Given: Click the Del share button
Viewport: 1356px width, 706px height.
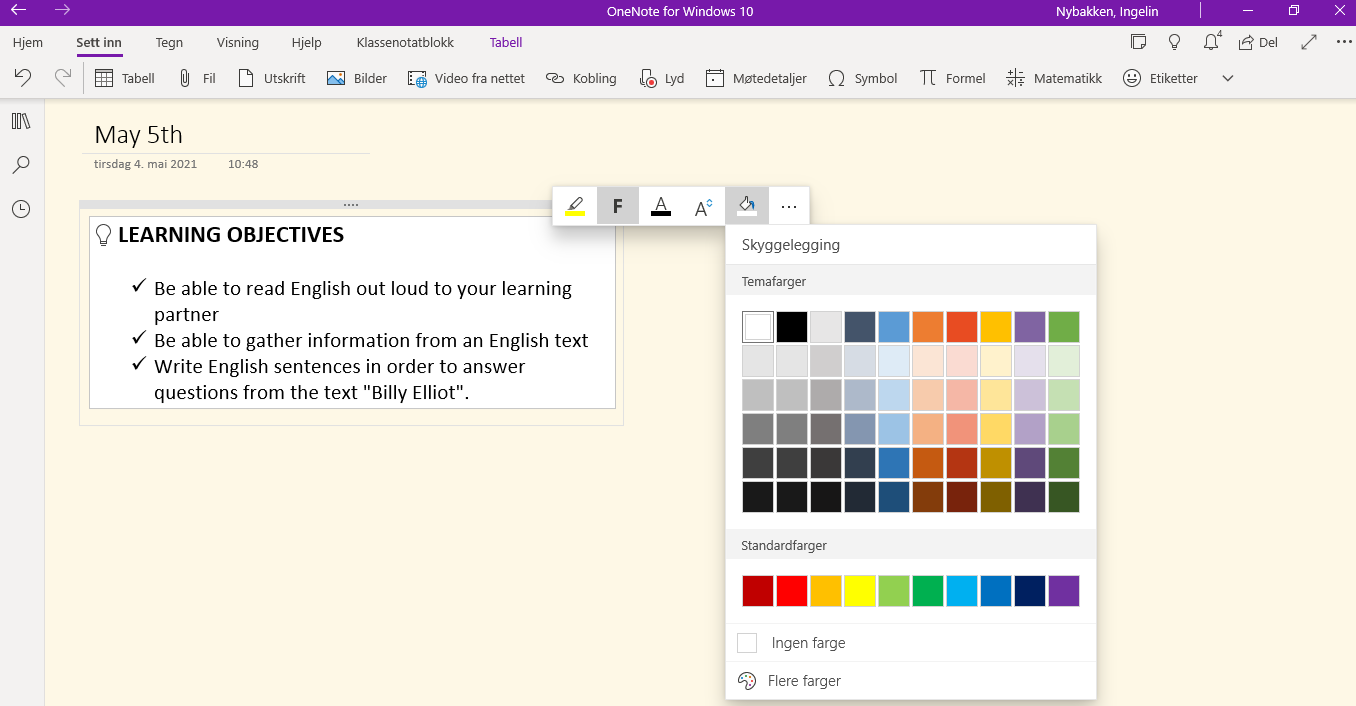Looking at the screenshot, I should pyautogui.click(x=1258, y=43).
